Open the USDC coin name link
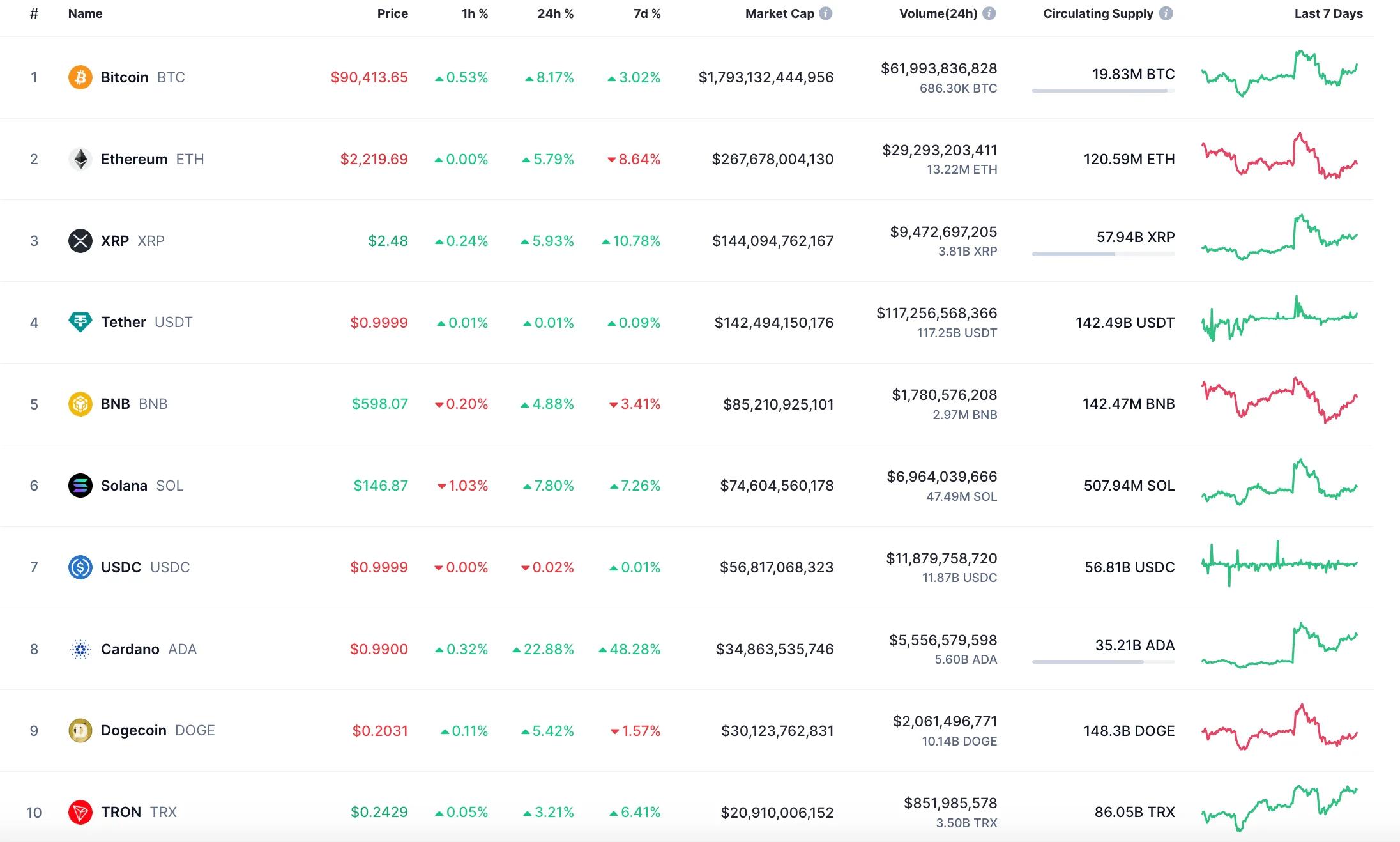 121,567
